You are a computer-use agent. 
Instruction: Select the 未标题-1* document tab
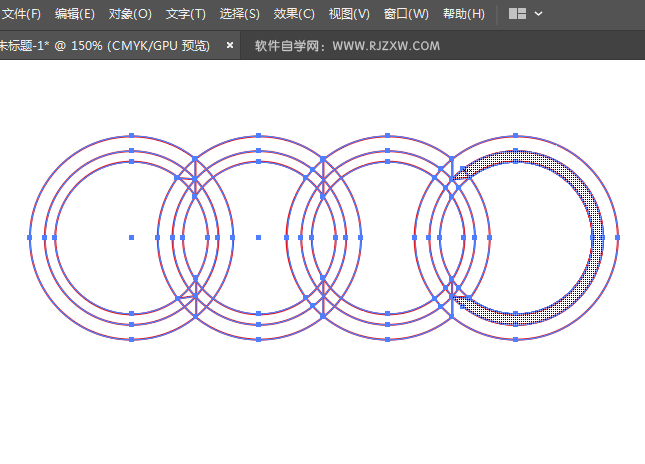(104, 45)
